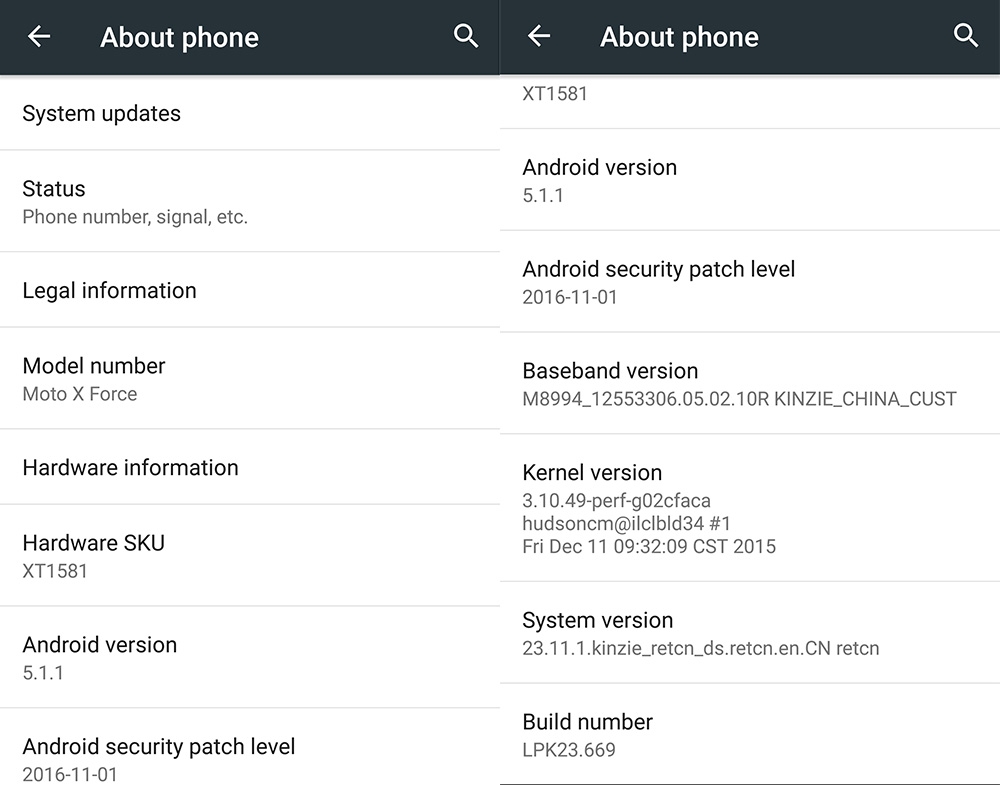This screenshot has width=1000, height=785.
Task: Open System updates
Action: click(x=249, y=114)
